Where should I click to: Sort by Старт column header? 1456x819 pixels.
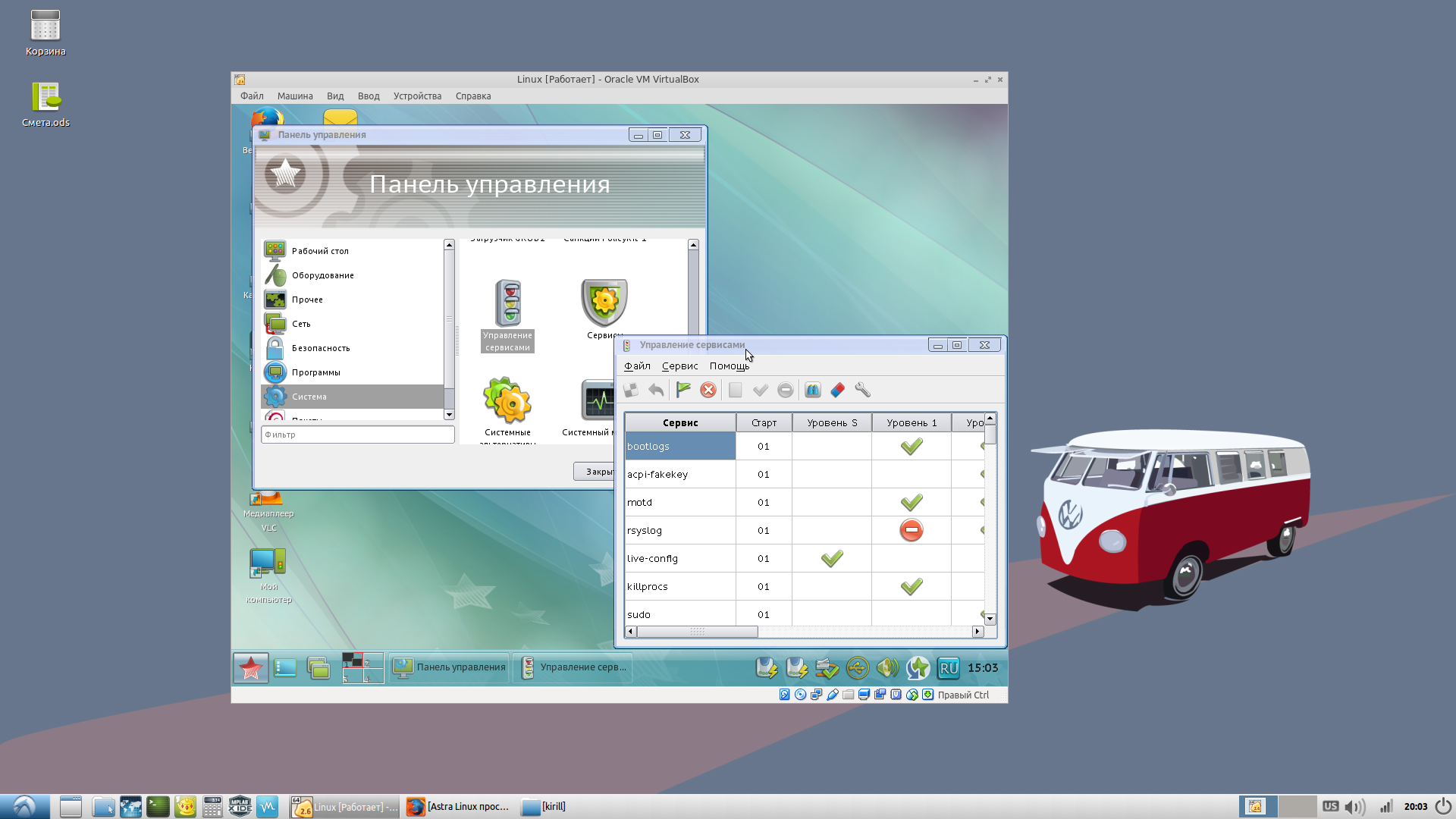764,422
